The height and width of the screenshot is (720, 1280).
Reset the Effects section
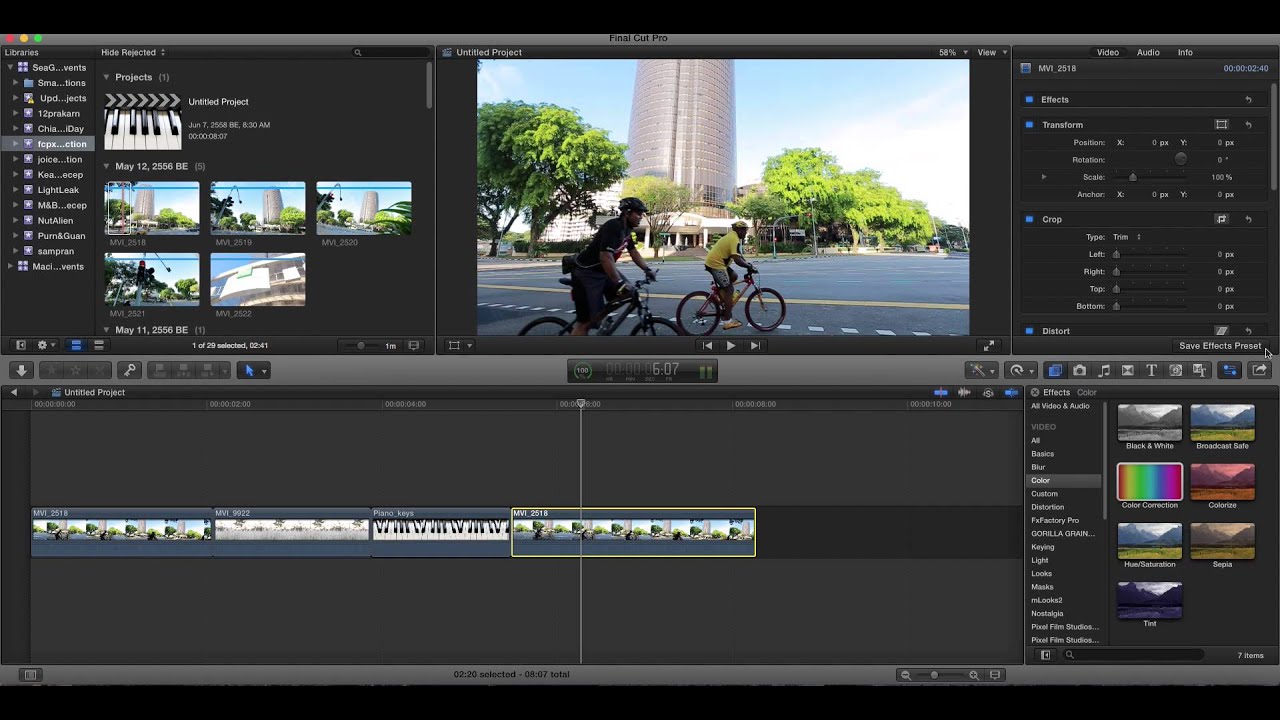click(1248, 100)
